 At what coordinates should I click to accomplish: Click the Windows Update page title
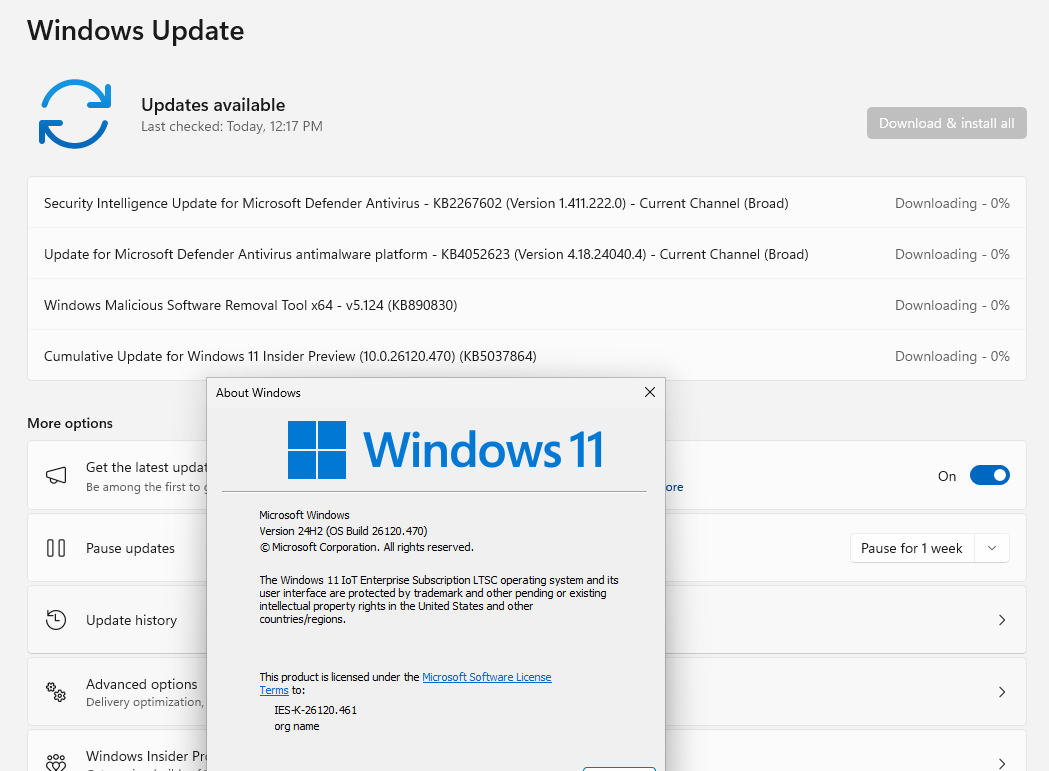pyautogui.click(x=136, y=31)
